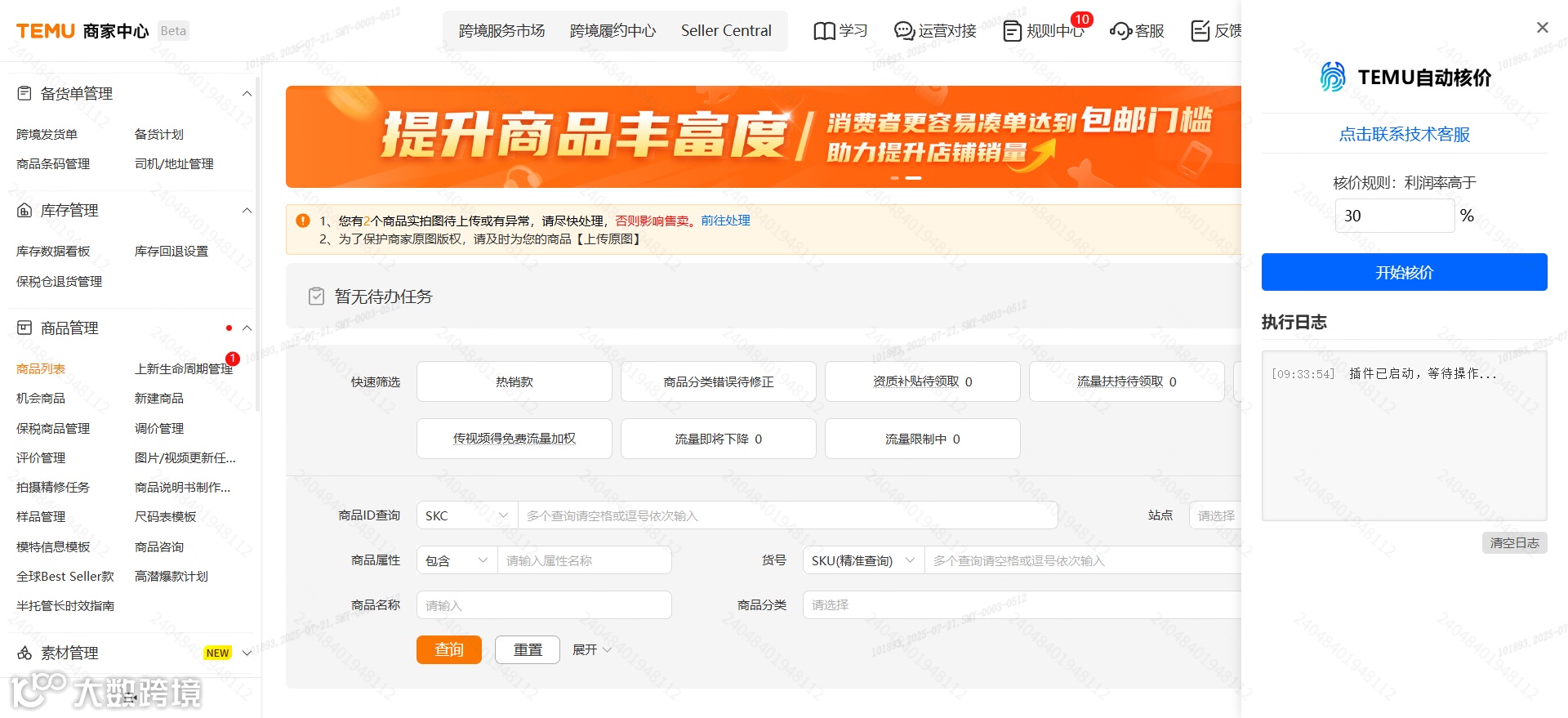Click the profit rate percentage field
The image size is (1568, 718).
[1395, 216]
